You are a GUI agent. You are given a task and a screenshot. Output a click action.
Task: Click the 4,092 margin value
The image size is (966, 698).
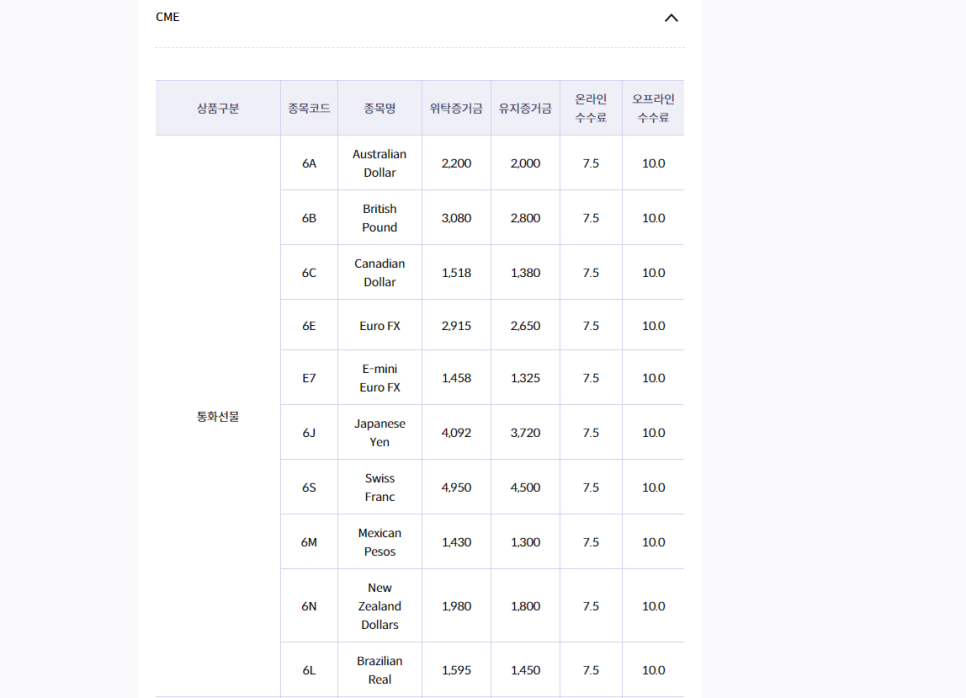tap(457, 433)
